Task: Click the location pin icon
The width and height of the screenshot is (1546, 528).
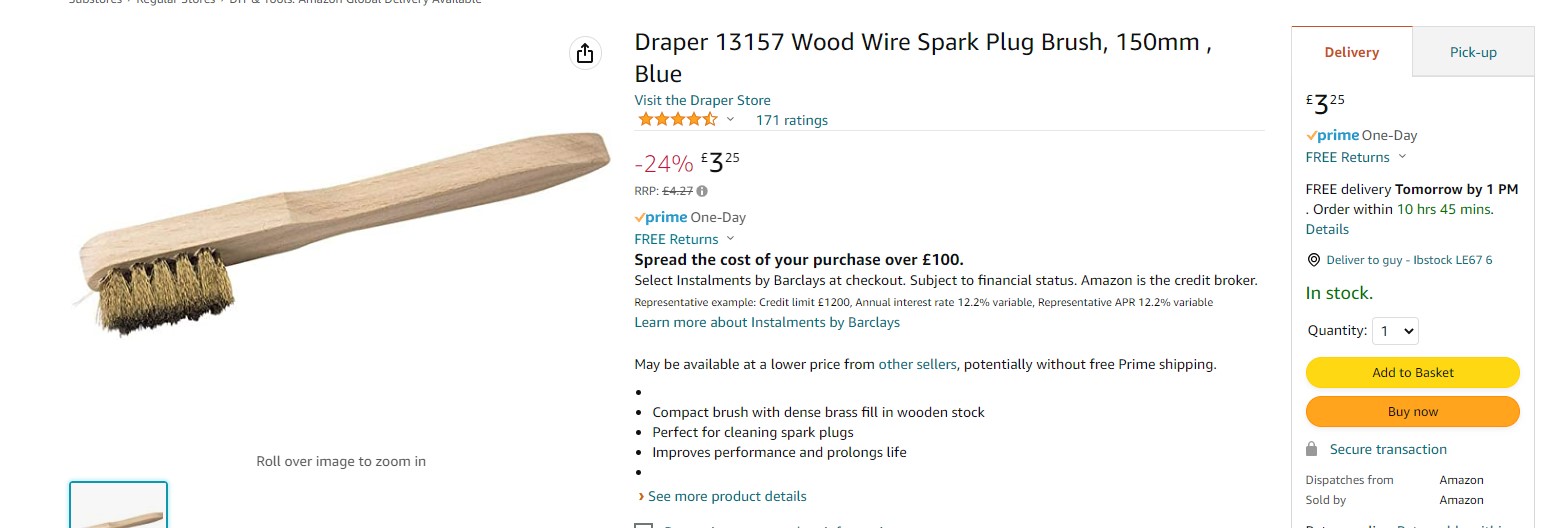Action: coord(1314,260)
